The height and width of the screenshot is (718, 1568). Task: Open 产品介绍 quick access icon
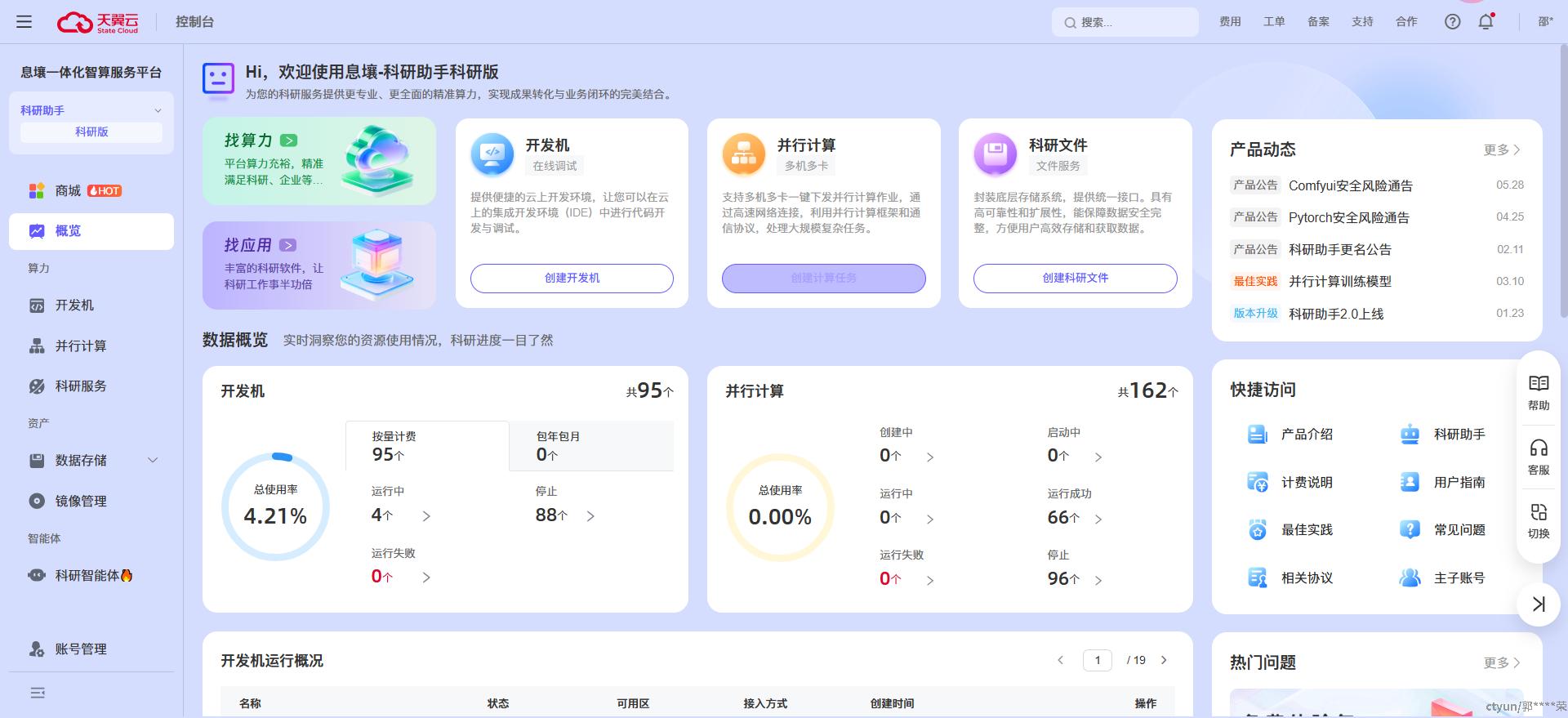coord(1258,435)
